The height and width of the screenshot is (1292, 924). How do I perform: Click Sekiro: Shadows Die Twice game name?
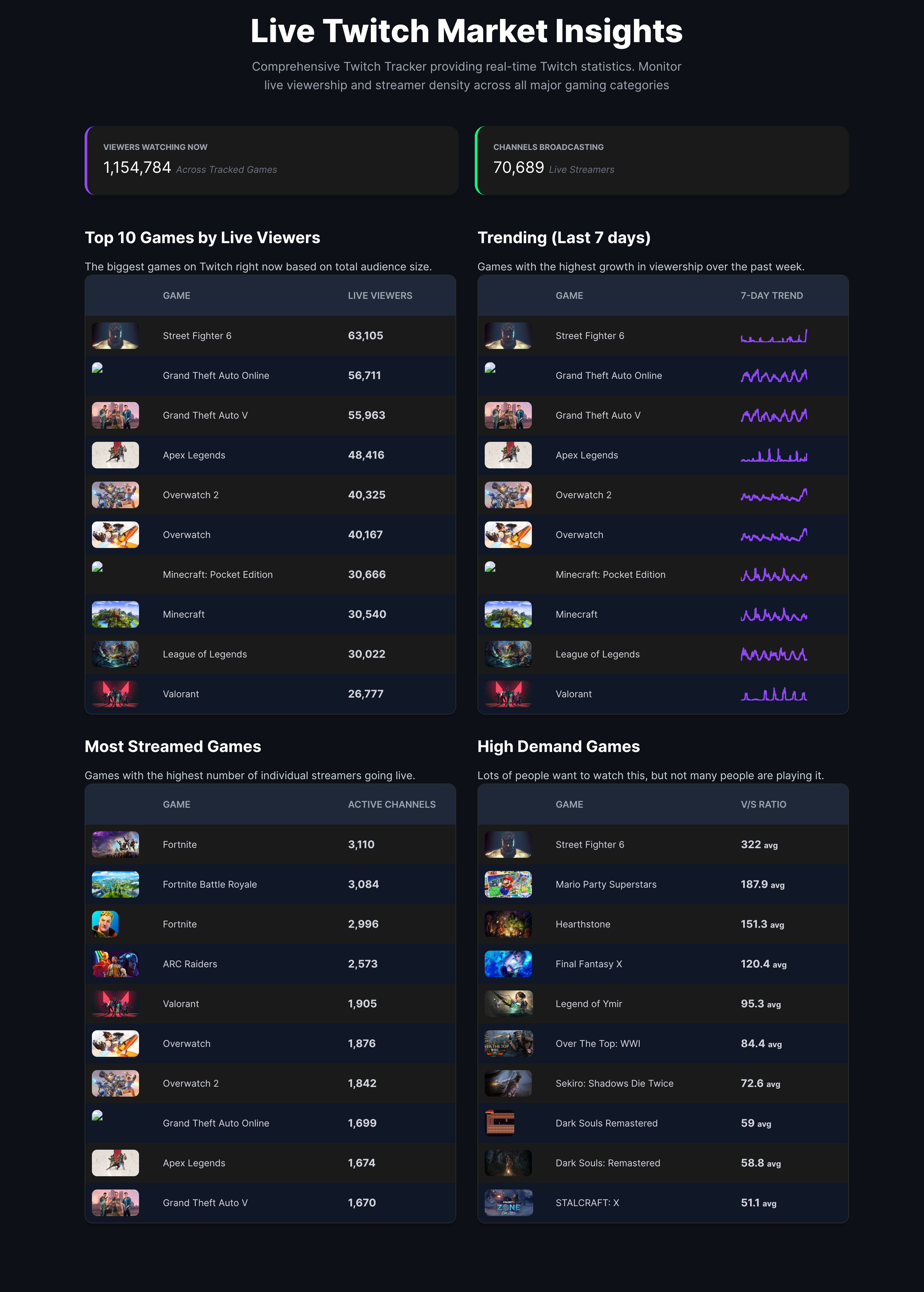pyautogui.click(x=614, y=1083)
